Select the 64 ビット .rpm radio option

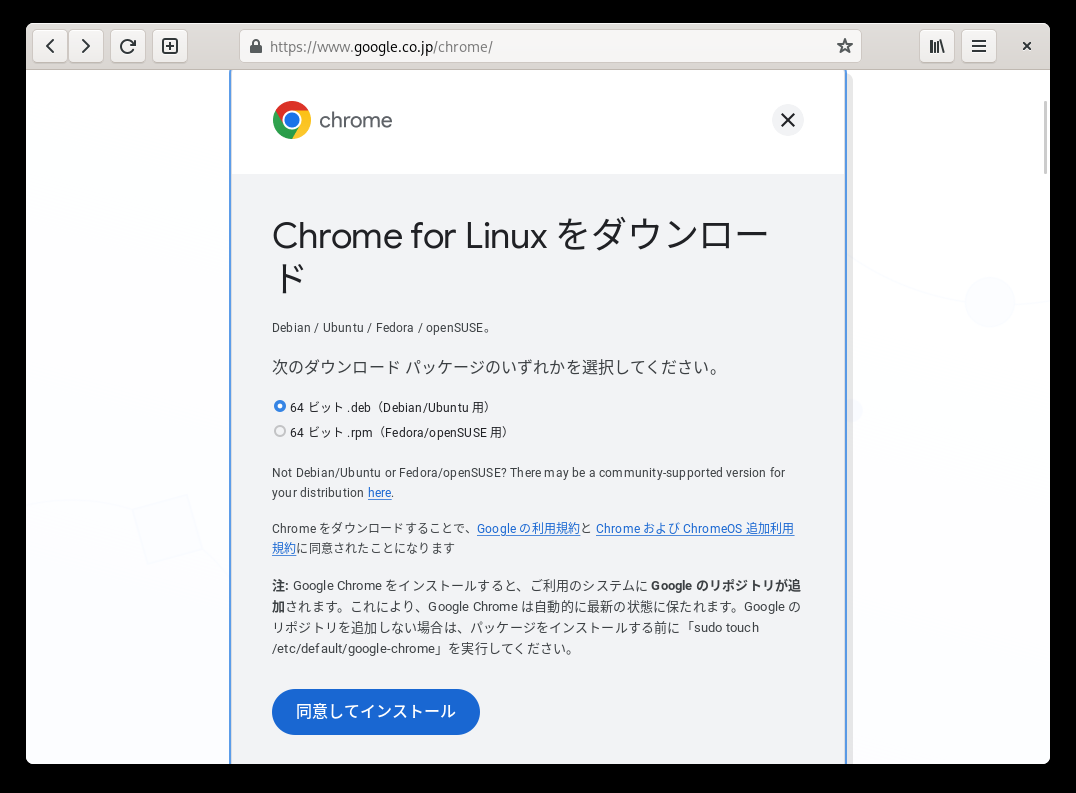tap(279, 431)
